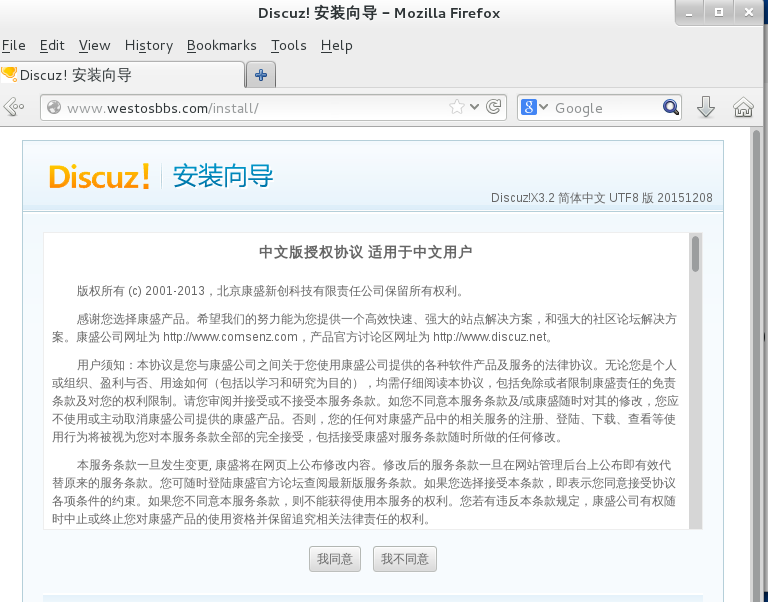This screenshot has height=602, width=768.
Task: Open the History menu
Action: (149, 46)
